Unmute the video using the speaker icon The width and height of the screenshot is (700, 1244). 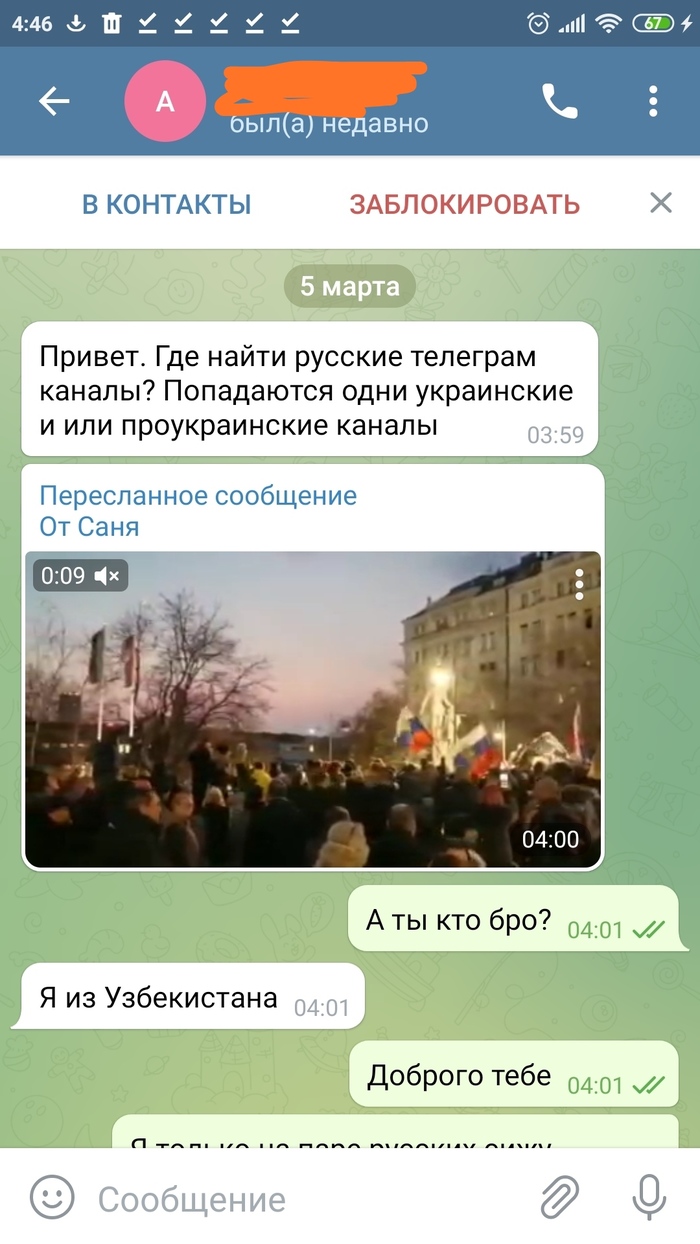[x=107, y=576]
